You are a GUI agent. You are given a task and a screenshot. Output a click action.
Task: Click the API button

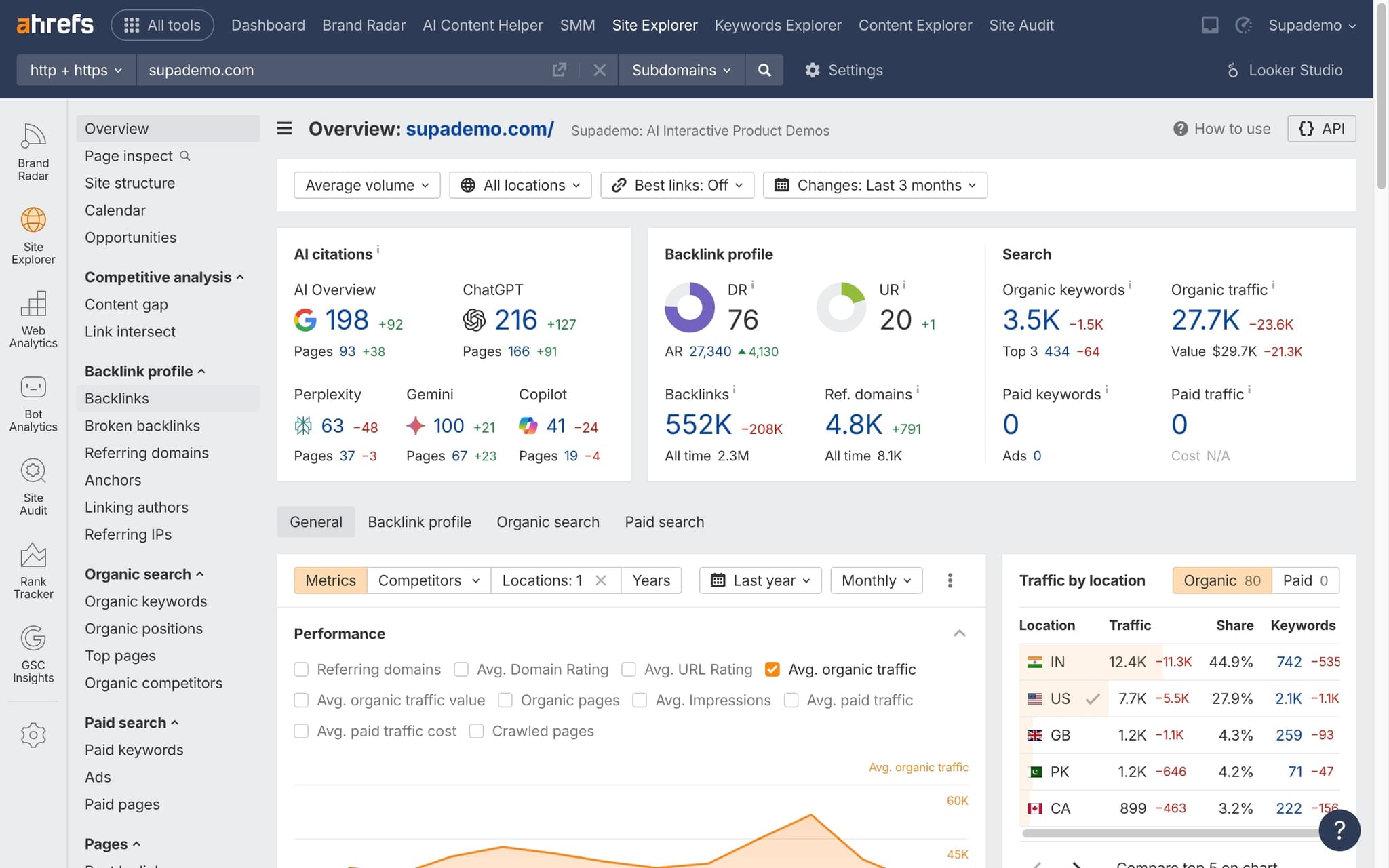1321,129
